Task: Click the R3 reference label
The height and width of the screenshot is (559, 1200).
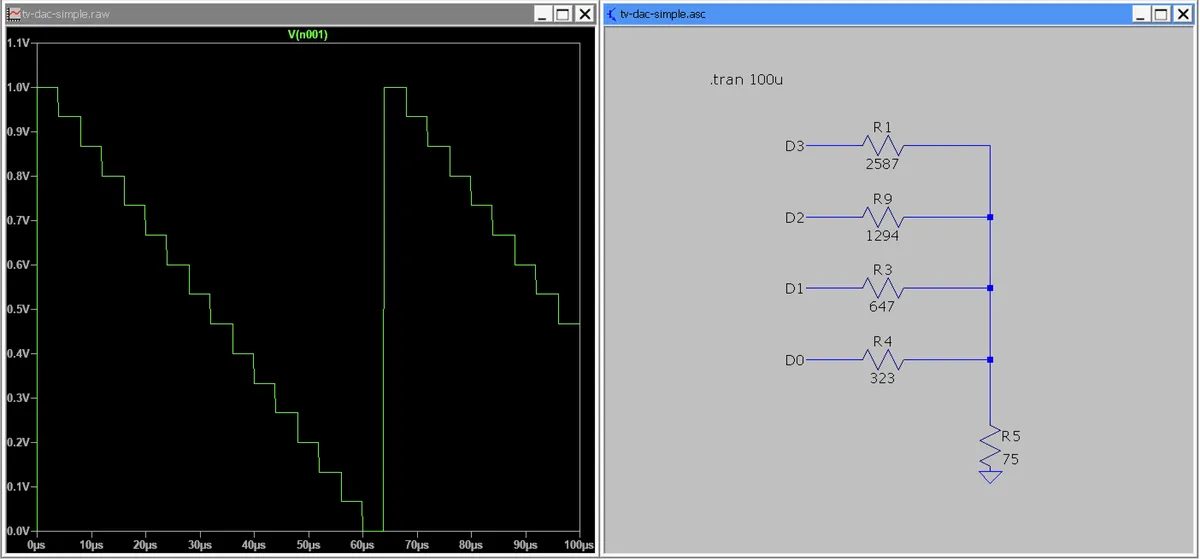Action: [882, 270]
